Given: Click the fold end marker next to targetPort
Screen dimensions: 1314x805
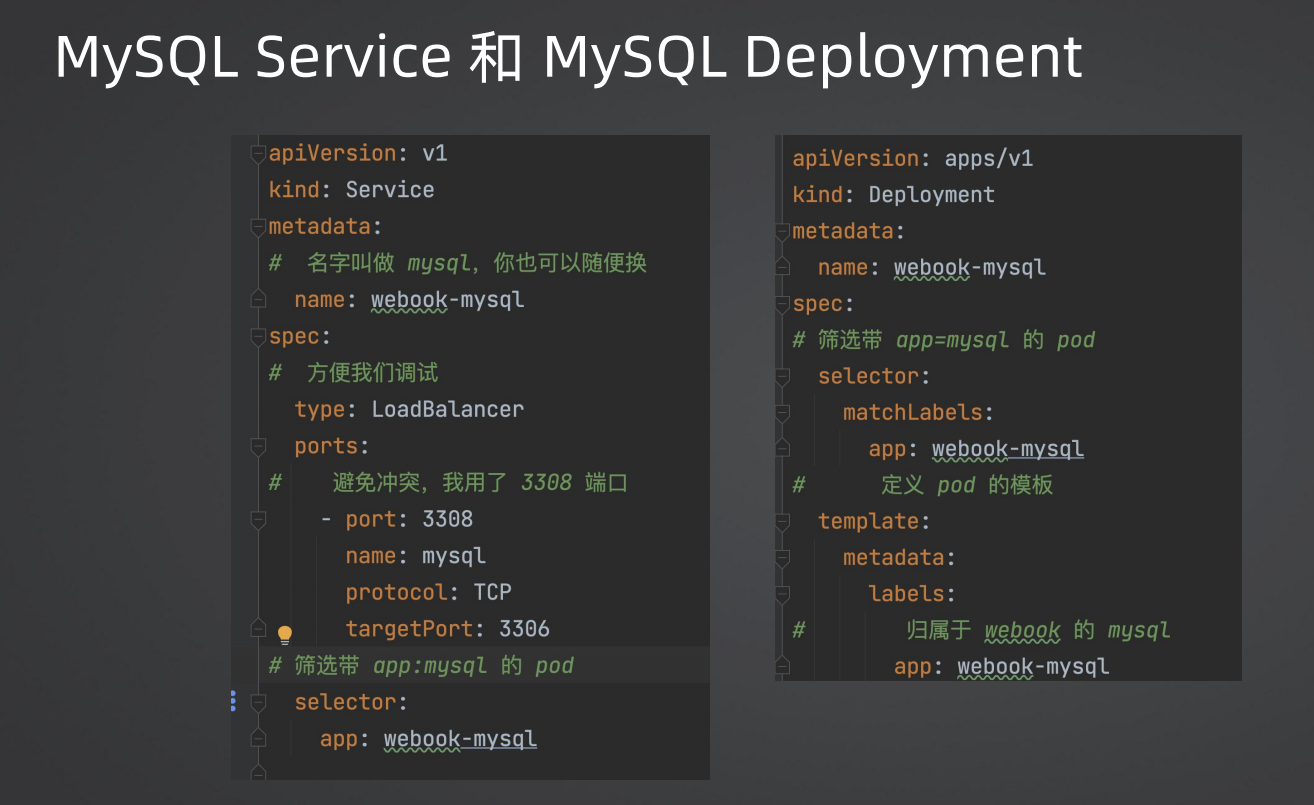Looking at the screenshot, I should (258, 628).
